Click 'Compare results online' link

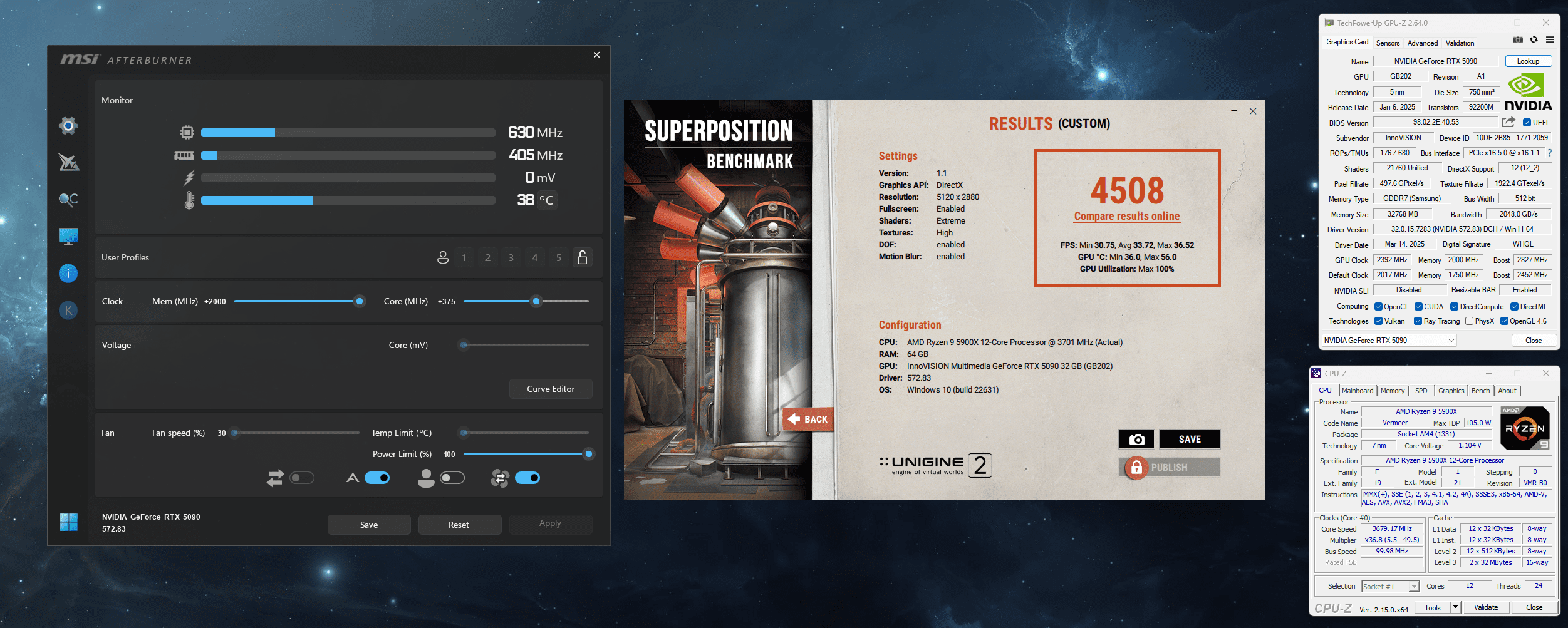(x=1127, y=216)
